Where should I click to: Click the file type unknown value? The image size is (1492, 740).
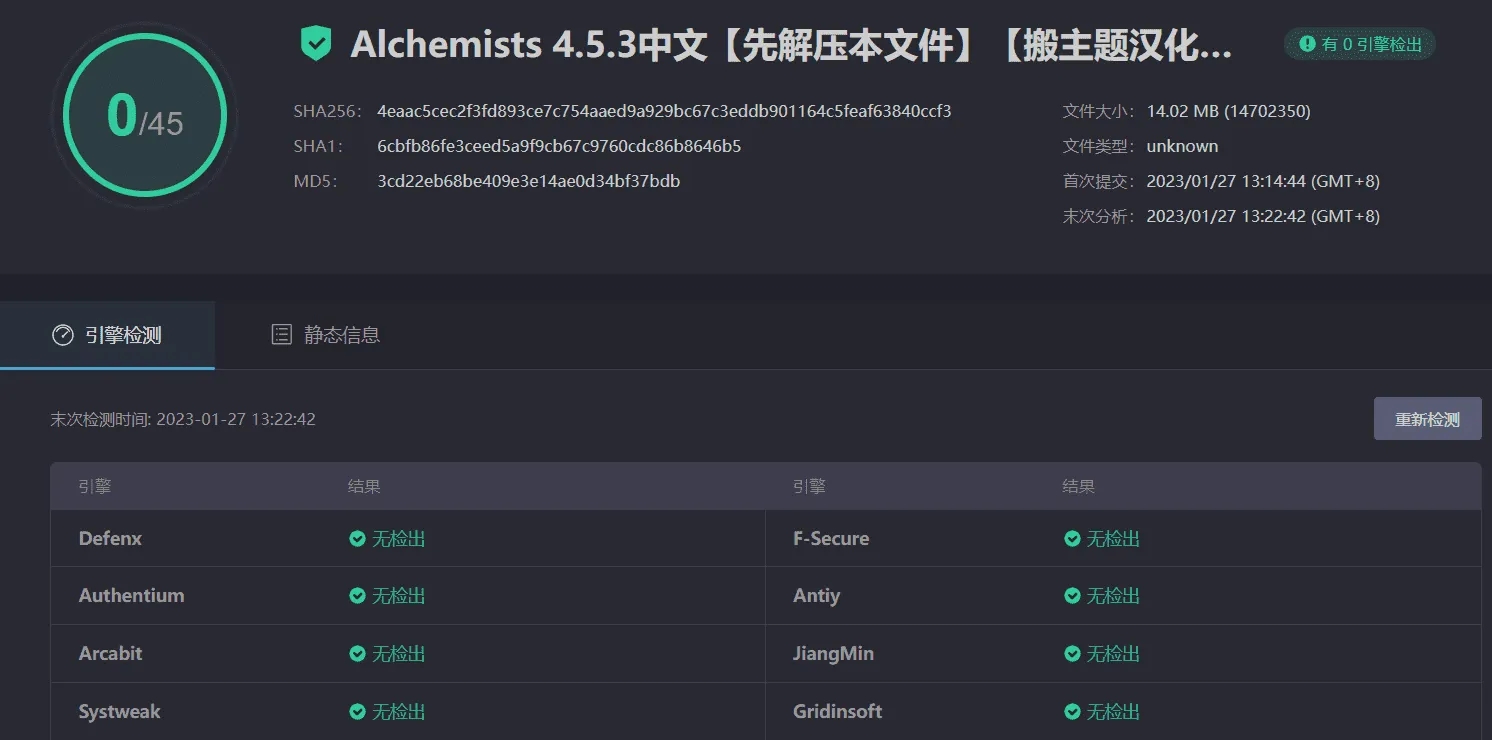click(1182, 146)
